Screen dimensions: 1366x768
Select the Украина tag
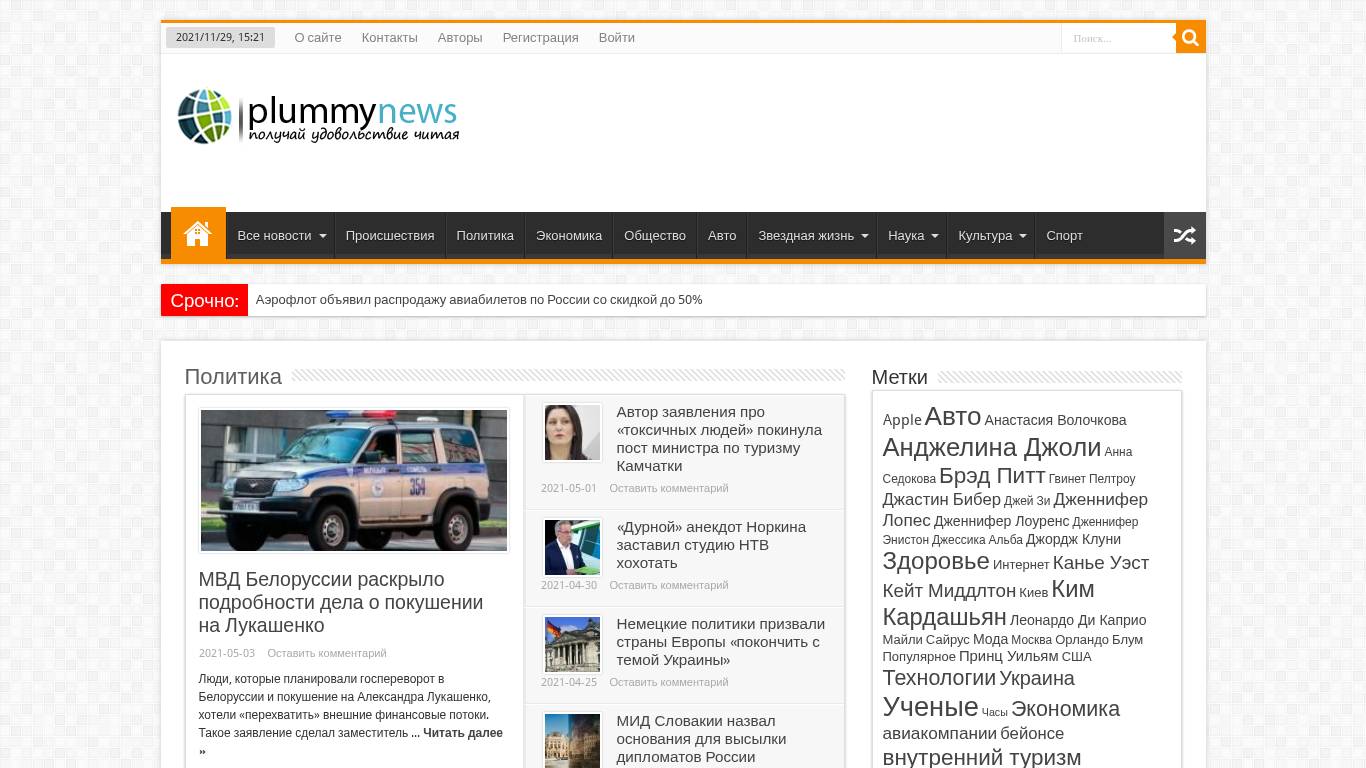pyautogui.click(x=1037, y=678)
